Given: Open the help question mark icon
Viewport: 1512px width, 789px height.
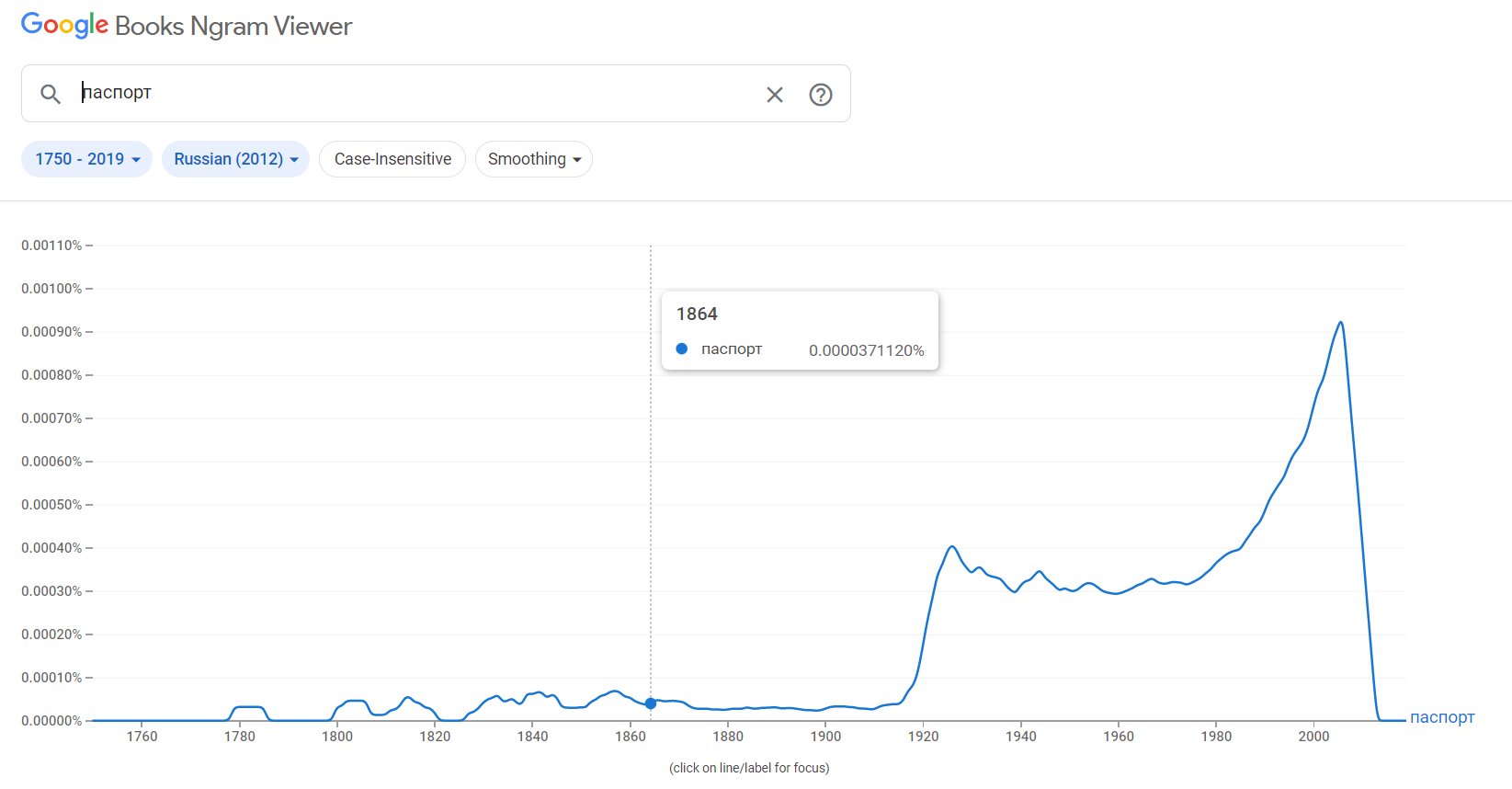Looking at the screenshot, I should pyautogui.click(x=821, y=95).
